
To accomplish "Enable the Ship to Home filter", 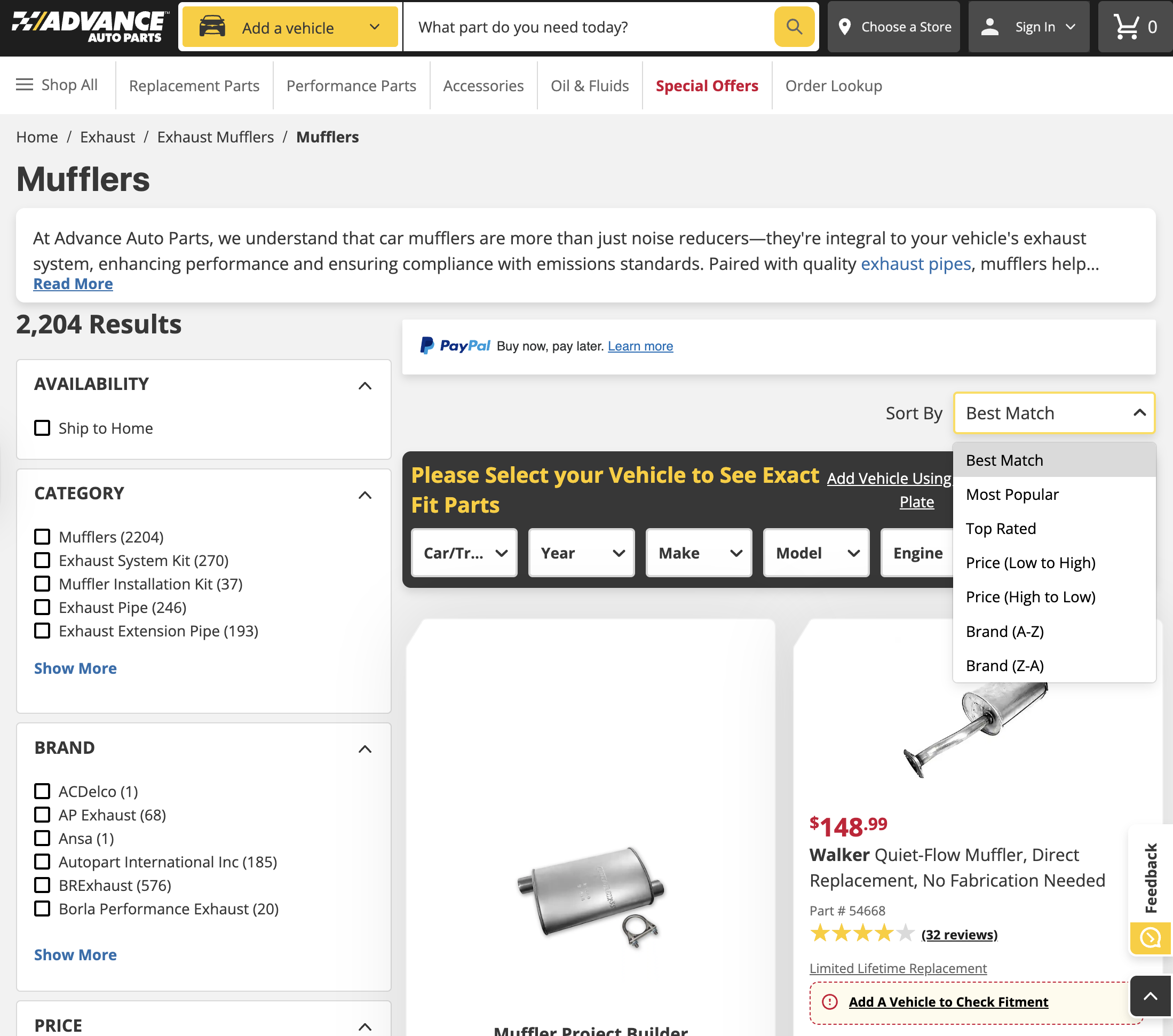I will (42, 428).
